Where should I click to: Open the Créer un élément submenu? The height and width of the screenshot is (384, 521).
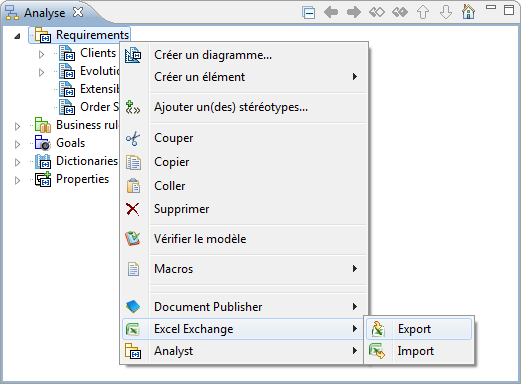tap(244, 77)
